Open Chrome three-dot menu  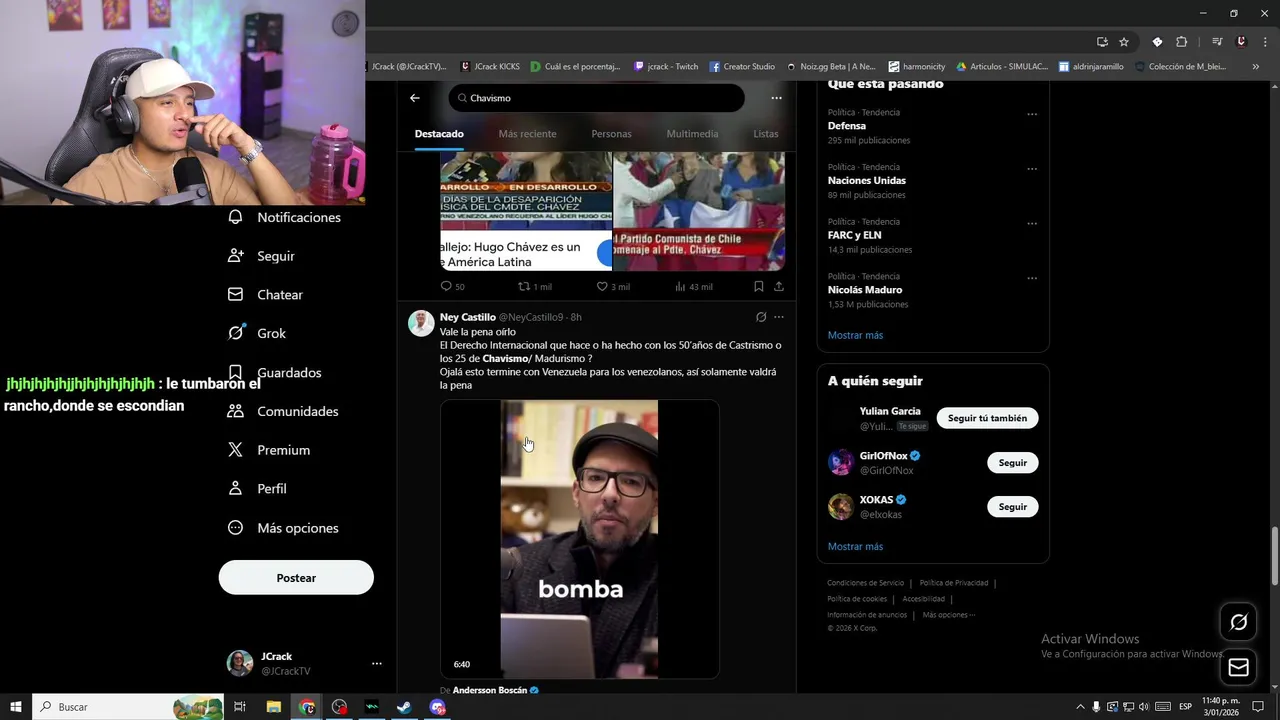point(1264,42)
